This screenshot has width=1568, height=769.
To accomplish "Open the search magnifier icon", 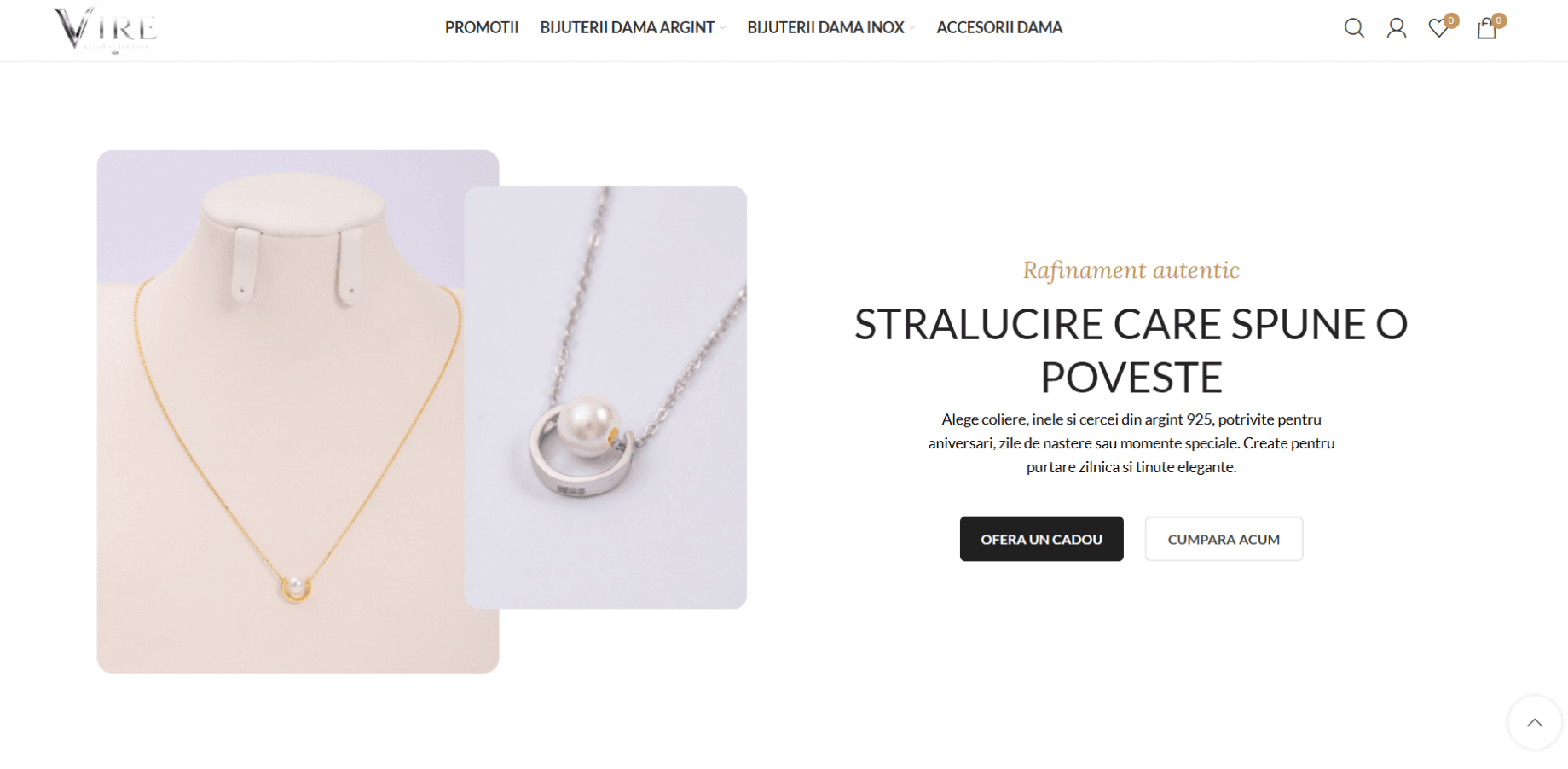I will point(1354,28).
